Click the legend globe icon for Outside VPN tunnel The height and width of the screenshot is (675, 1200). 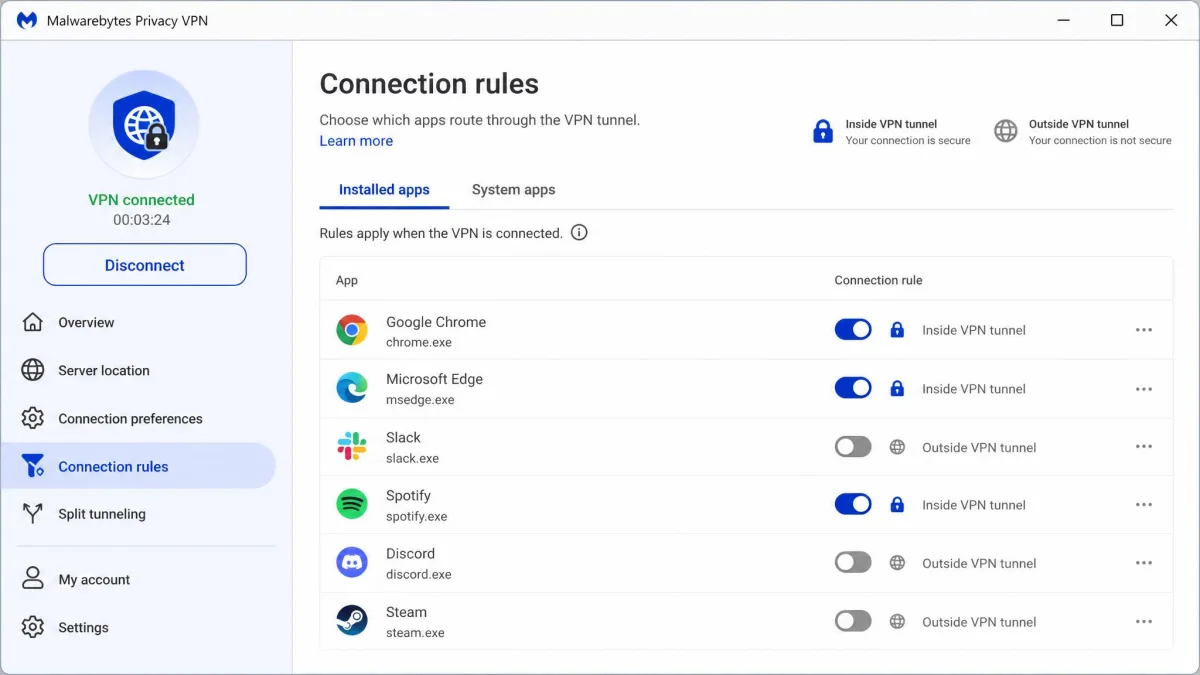coord(1006,131)
